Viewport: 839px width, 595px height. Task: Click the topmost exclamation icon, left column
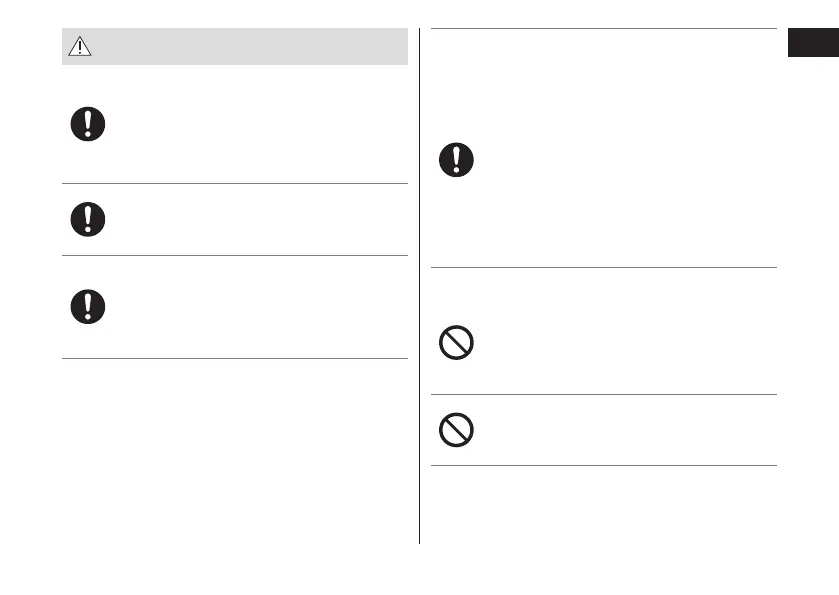88,123
